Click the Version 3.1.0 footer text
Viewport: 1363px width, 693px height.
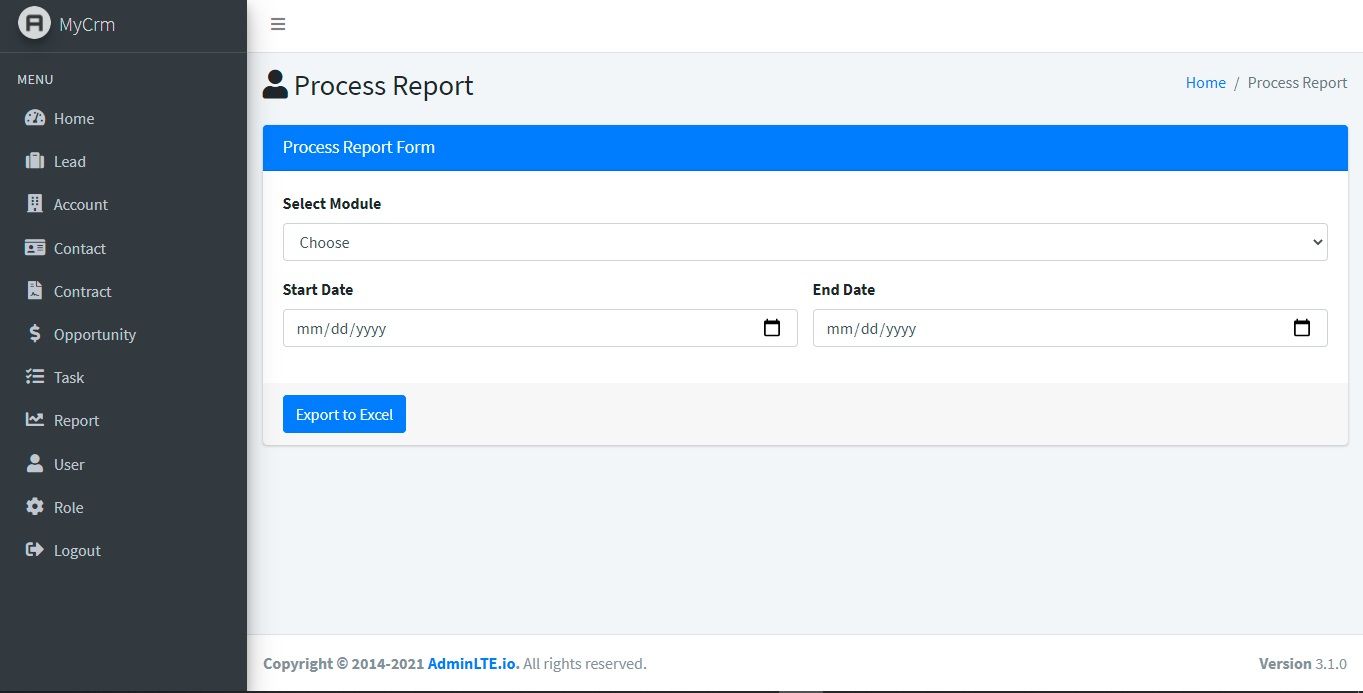point(1303,663)
